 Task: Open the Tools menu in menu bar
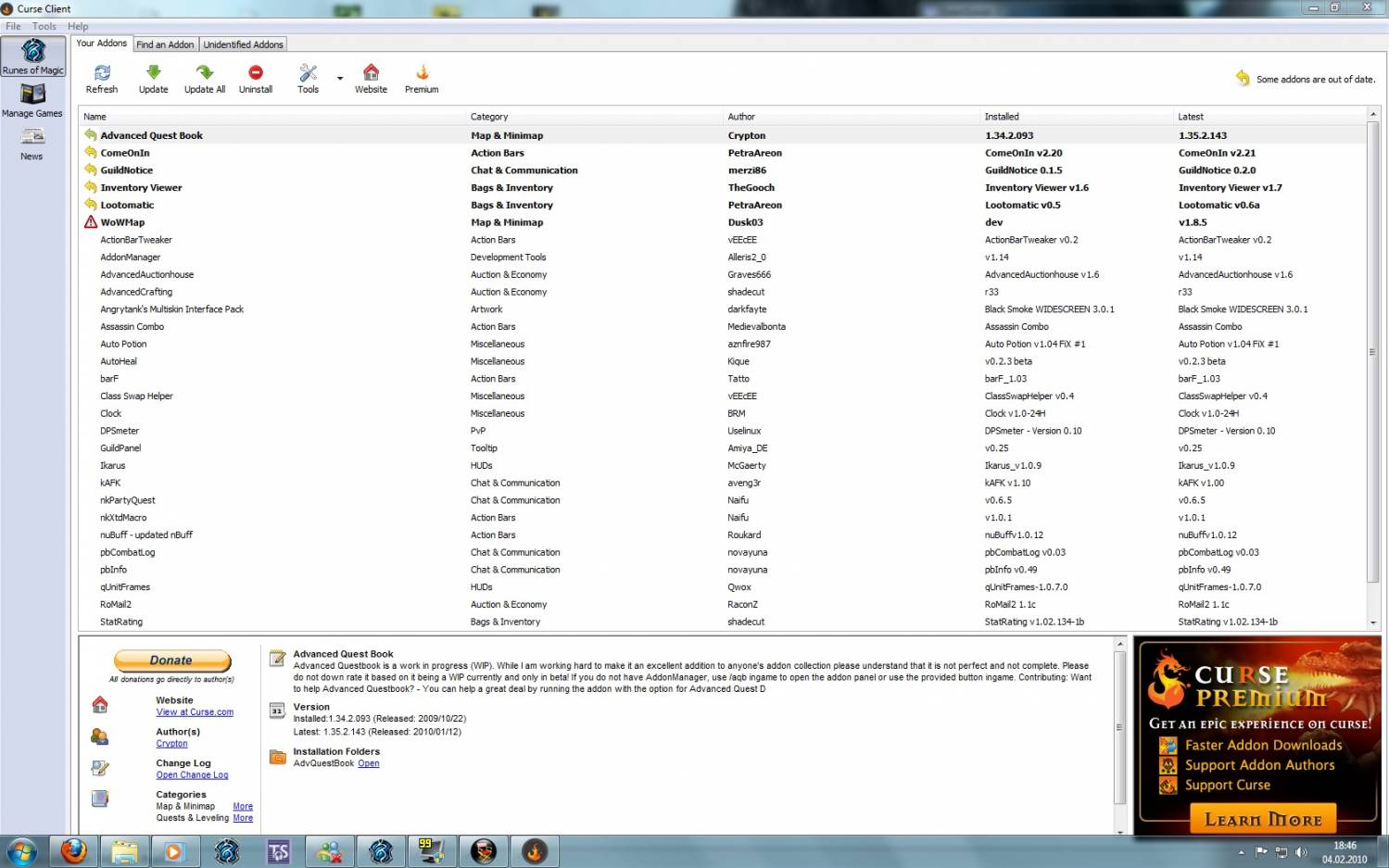pyautogui.click(x=44, y=26)
